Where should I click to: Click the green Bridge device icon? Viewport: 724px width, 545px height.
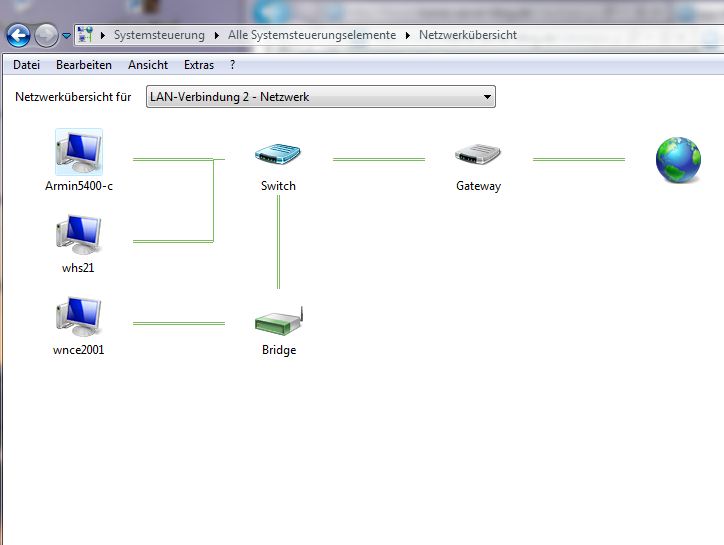278,321
